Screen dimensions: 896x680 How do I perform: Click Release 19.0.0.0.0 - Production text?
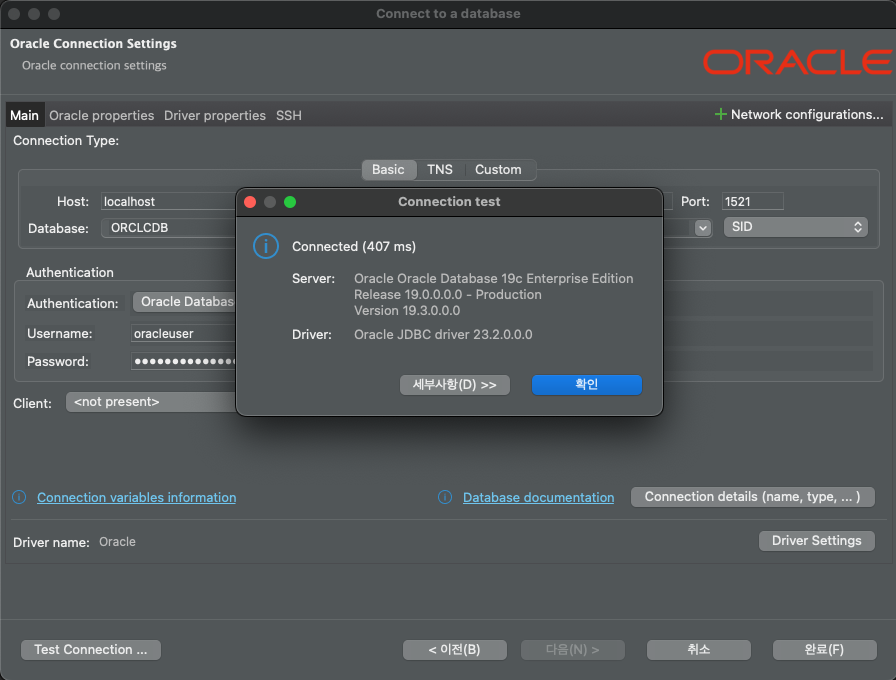(x=447, y=294)
